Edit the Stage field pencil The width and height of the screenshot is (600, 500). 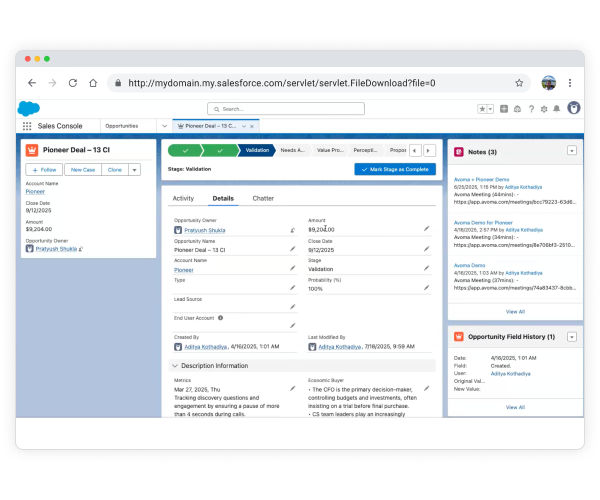coord(426,268)
